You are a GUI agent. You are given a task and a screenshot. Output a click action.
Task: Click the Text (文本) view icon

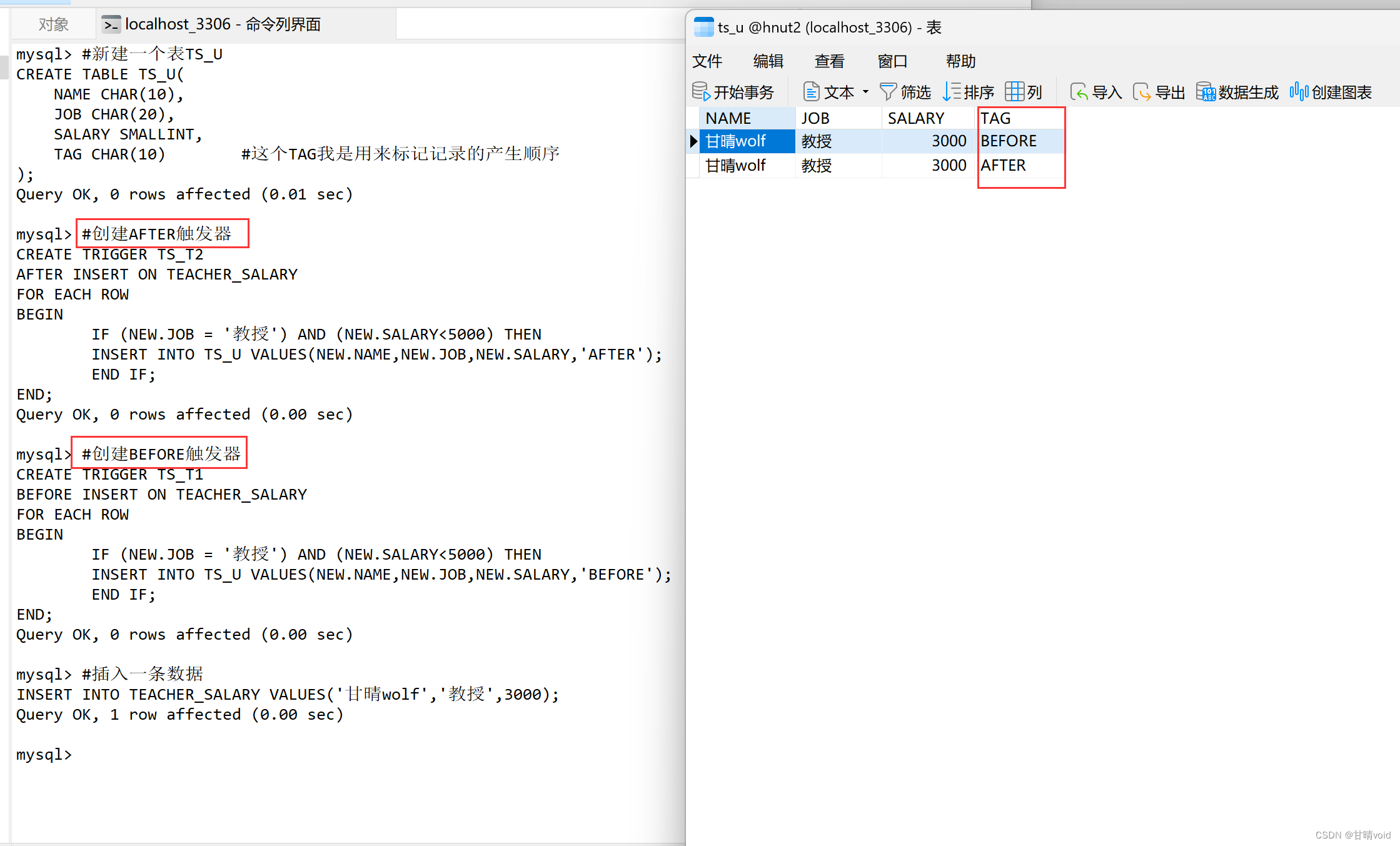tap(811, 92)
